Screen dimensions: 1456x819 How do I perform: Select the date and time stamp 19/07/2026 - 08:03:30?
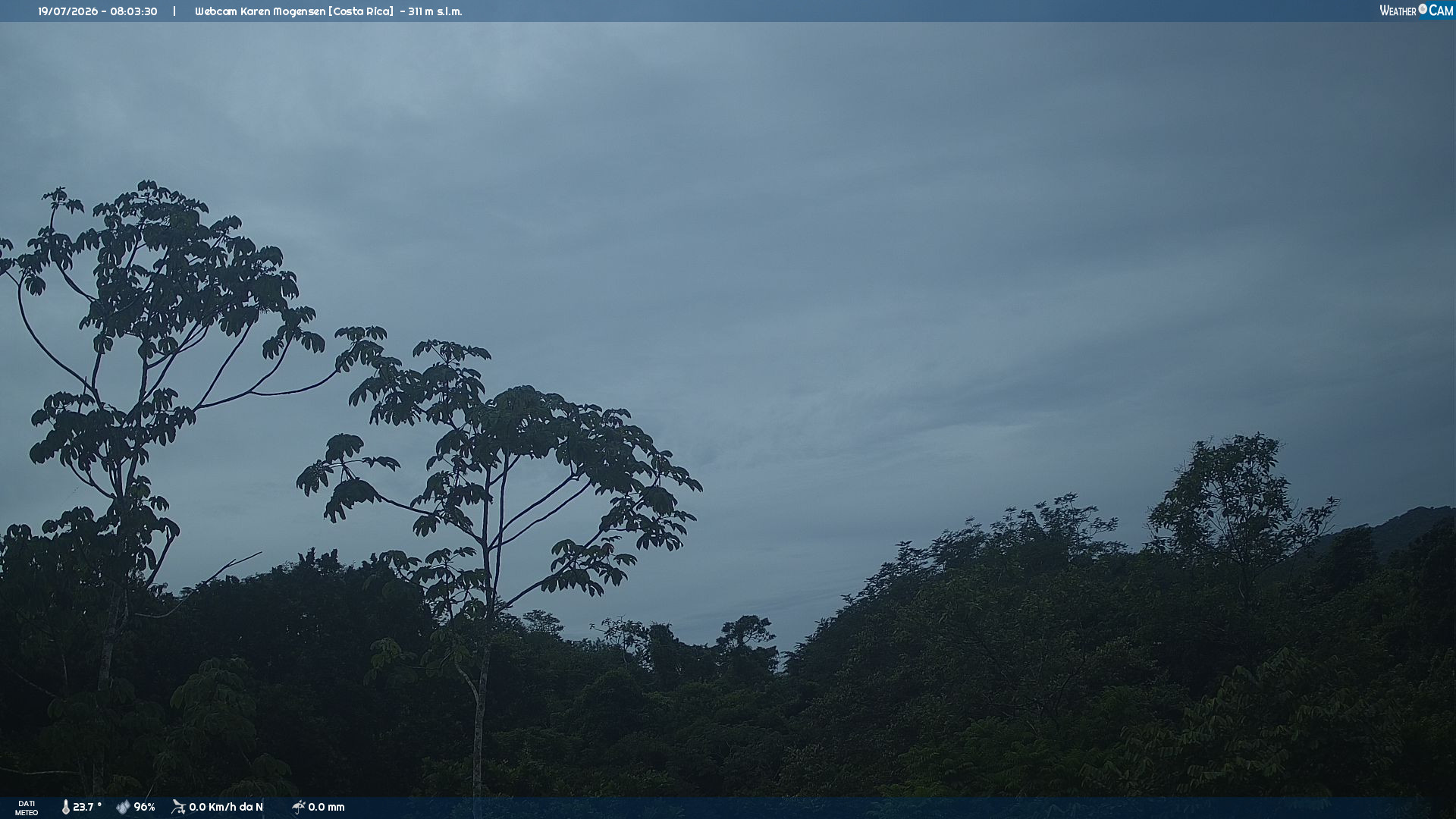click(x=98, y=11)
